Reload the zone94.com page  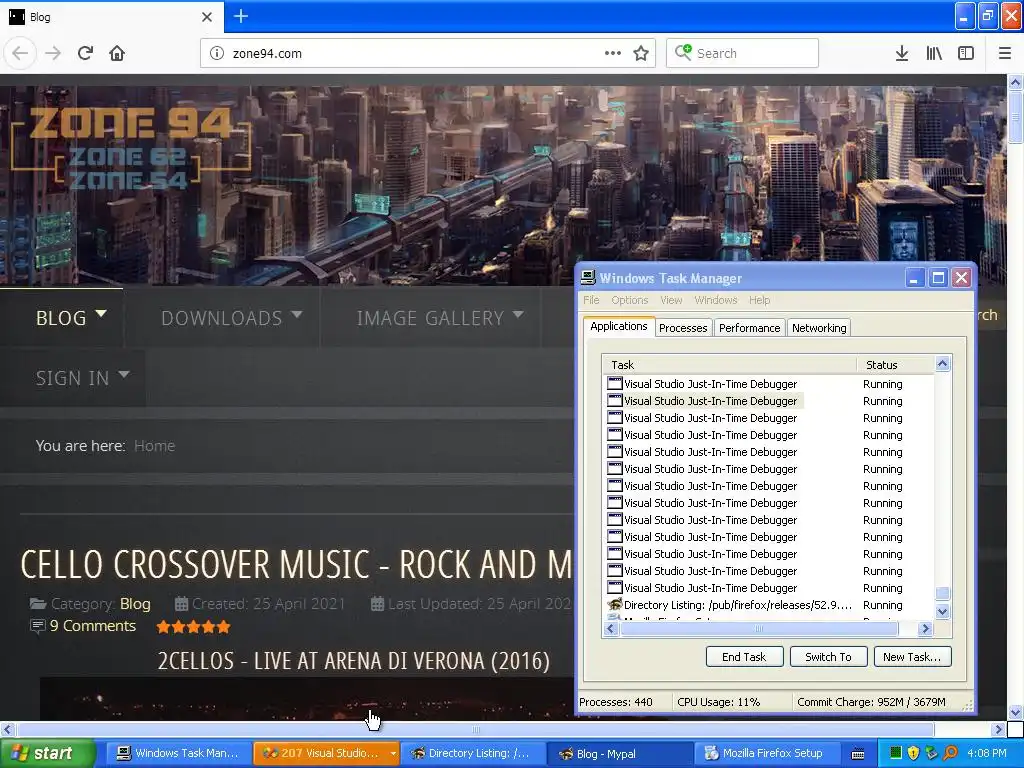point(86,53)
